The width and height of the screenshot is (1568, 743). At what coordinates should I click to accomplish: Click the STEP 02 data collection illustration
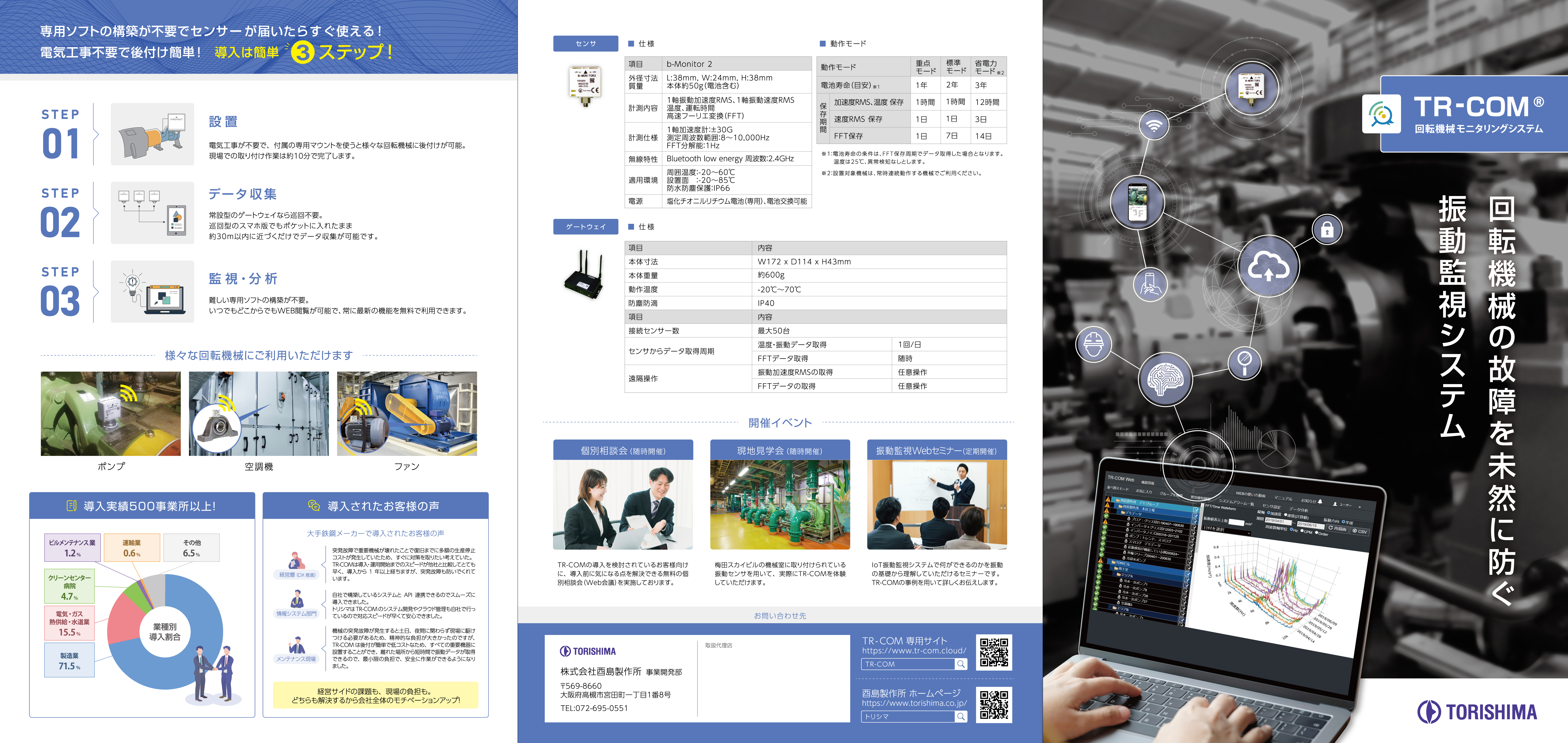coord(152,213)
